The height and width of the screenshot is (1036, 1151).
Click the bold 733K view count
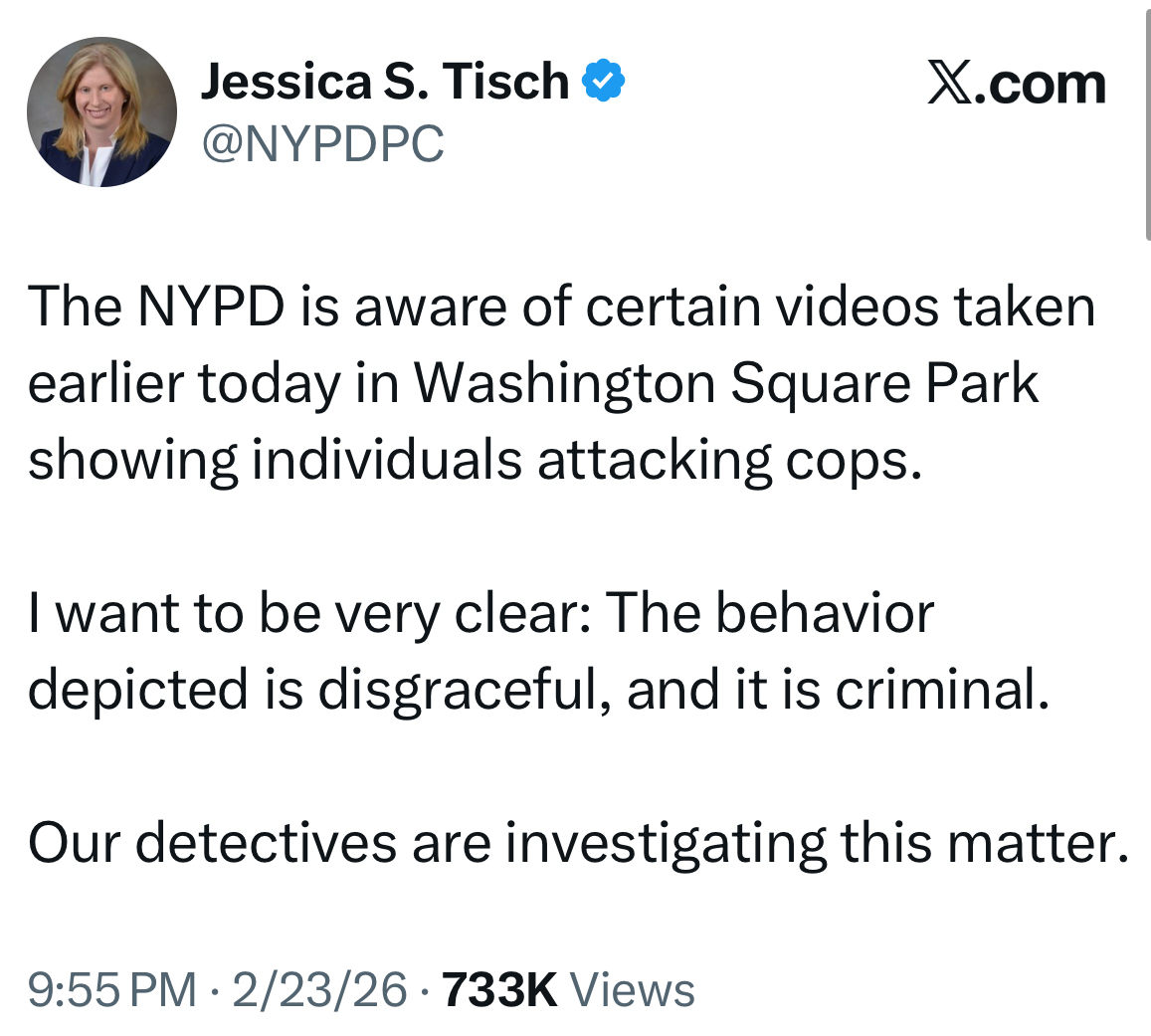(x=498, y=990)
